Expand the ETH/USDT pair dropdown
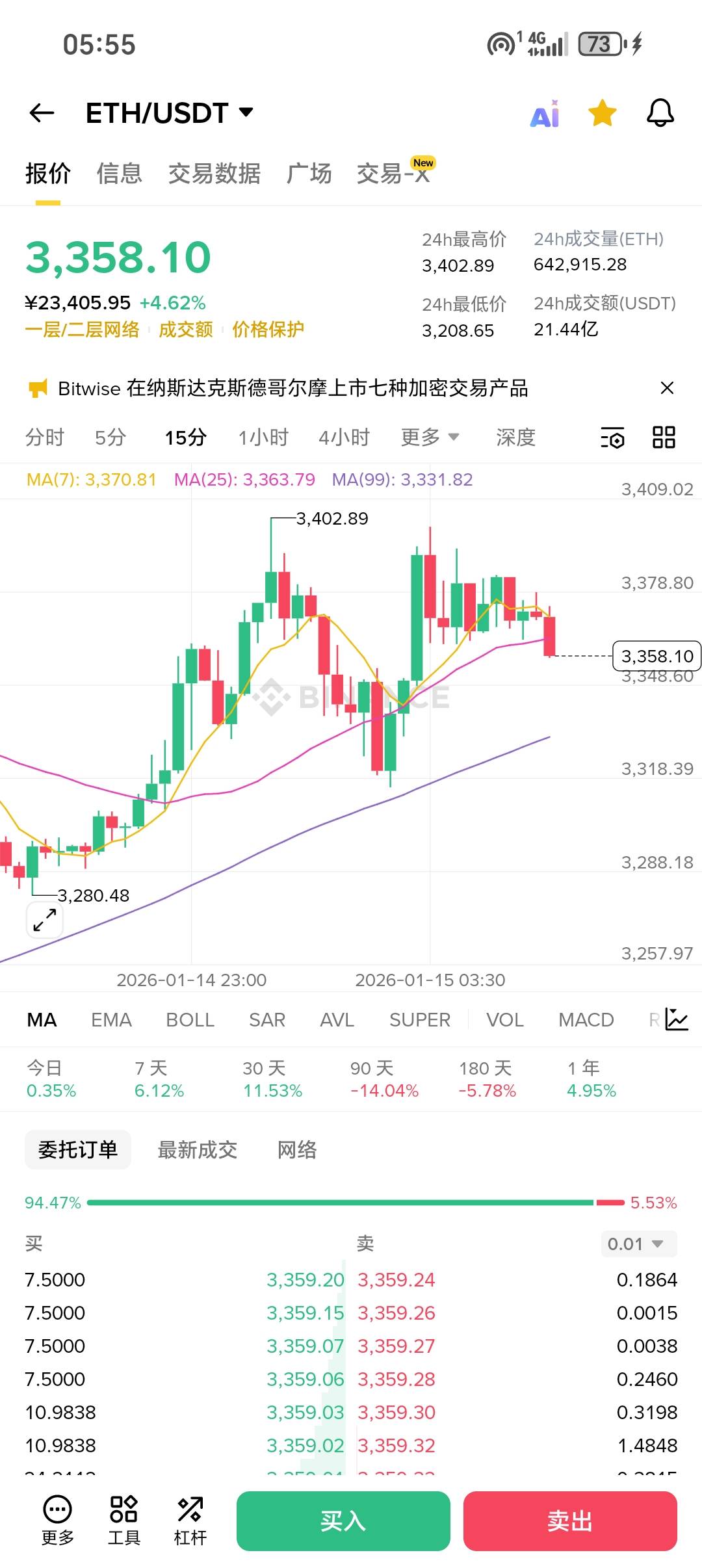Image resolution: width=702 pixels, height=1568 pixels. 246,112
